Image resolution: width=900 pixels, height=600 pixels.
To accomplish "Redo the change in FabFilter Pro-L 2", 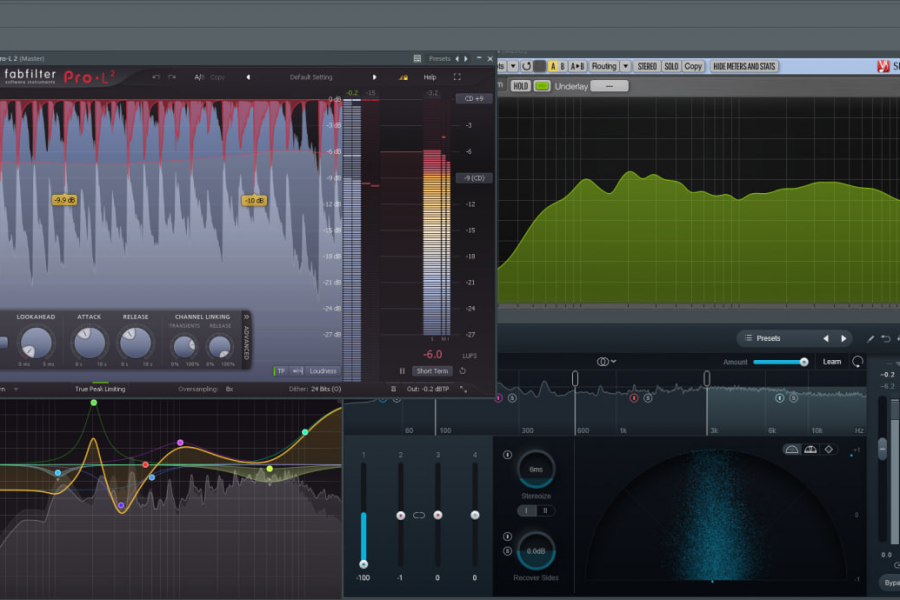I will [x=172, y=77].
